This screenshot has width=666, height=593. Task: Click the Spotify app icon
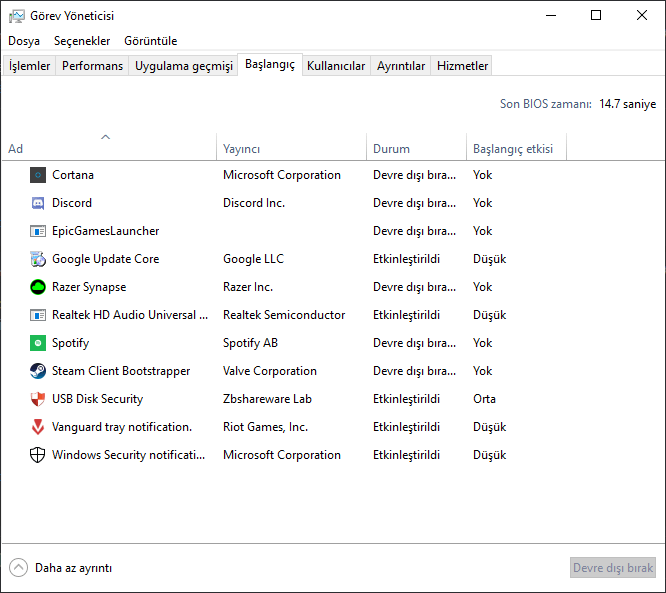tap(38, 343)
